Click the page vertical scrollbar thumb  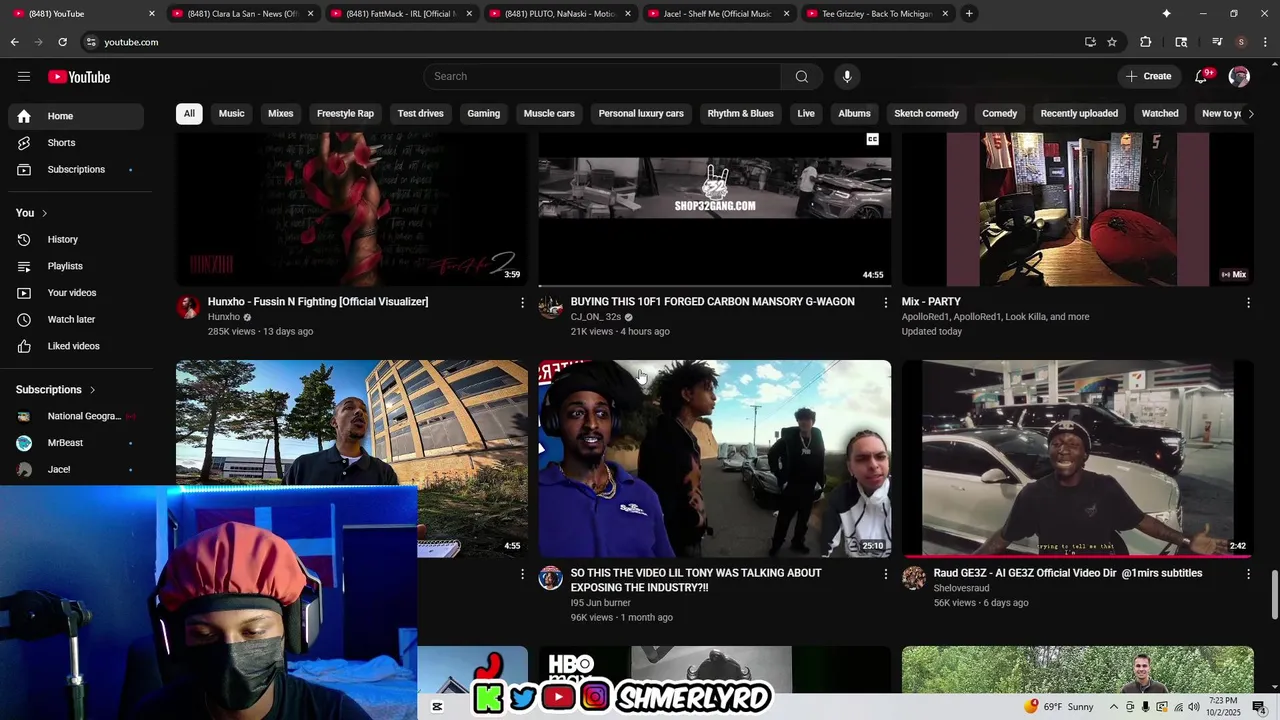point(1274,596)
